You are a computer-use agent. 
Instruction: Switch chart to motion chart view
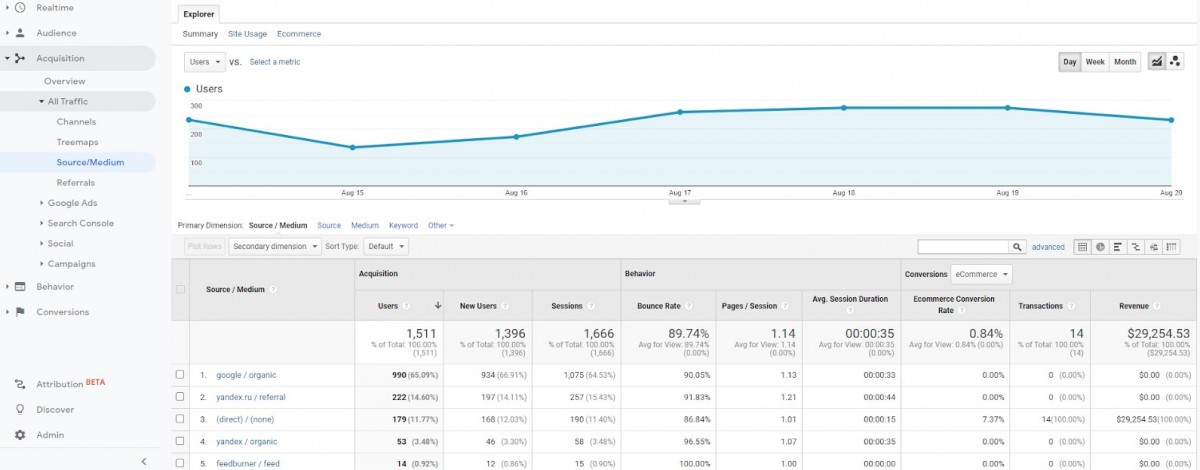[x=1175, y=62]
